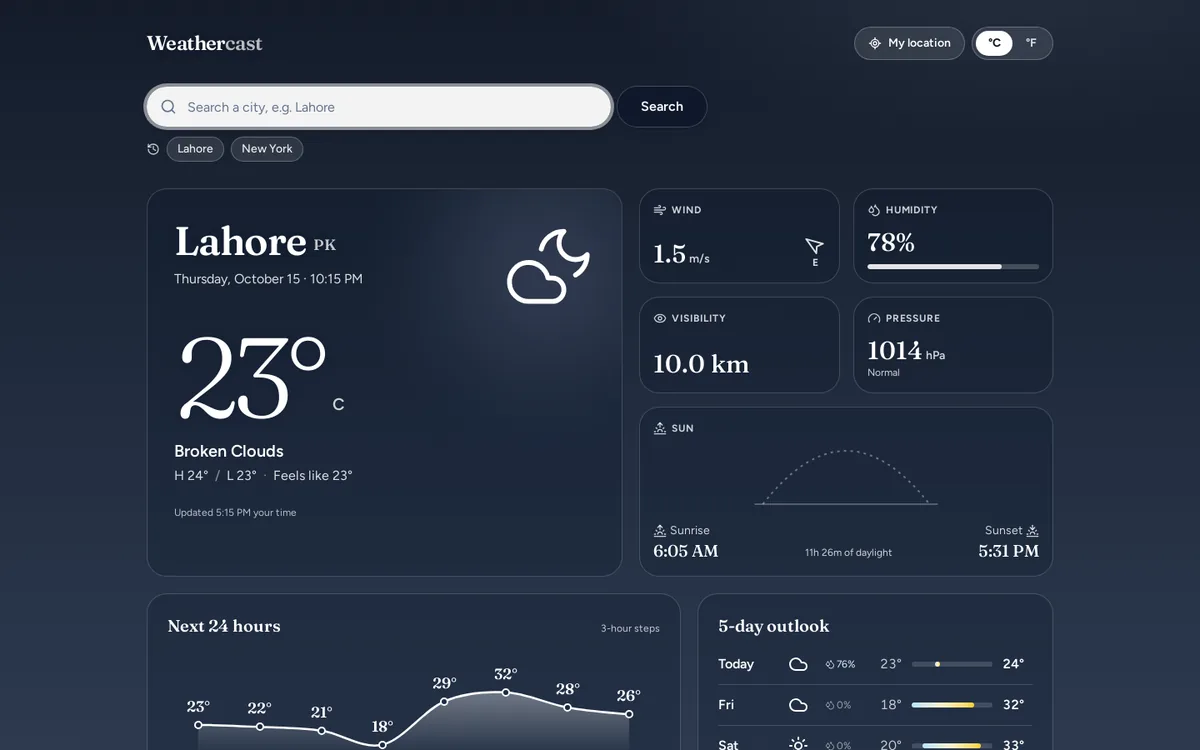
Task: Click the wind direction arrow icon
Action: 814,246
